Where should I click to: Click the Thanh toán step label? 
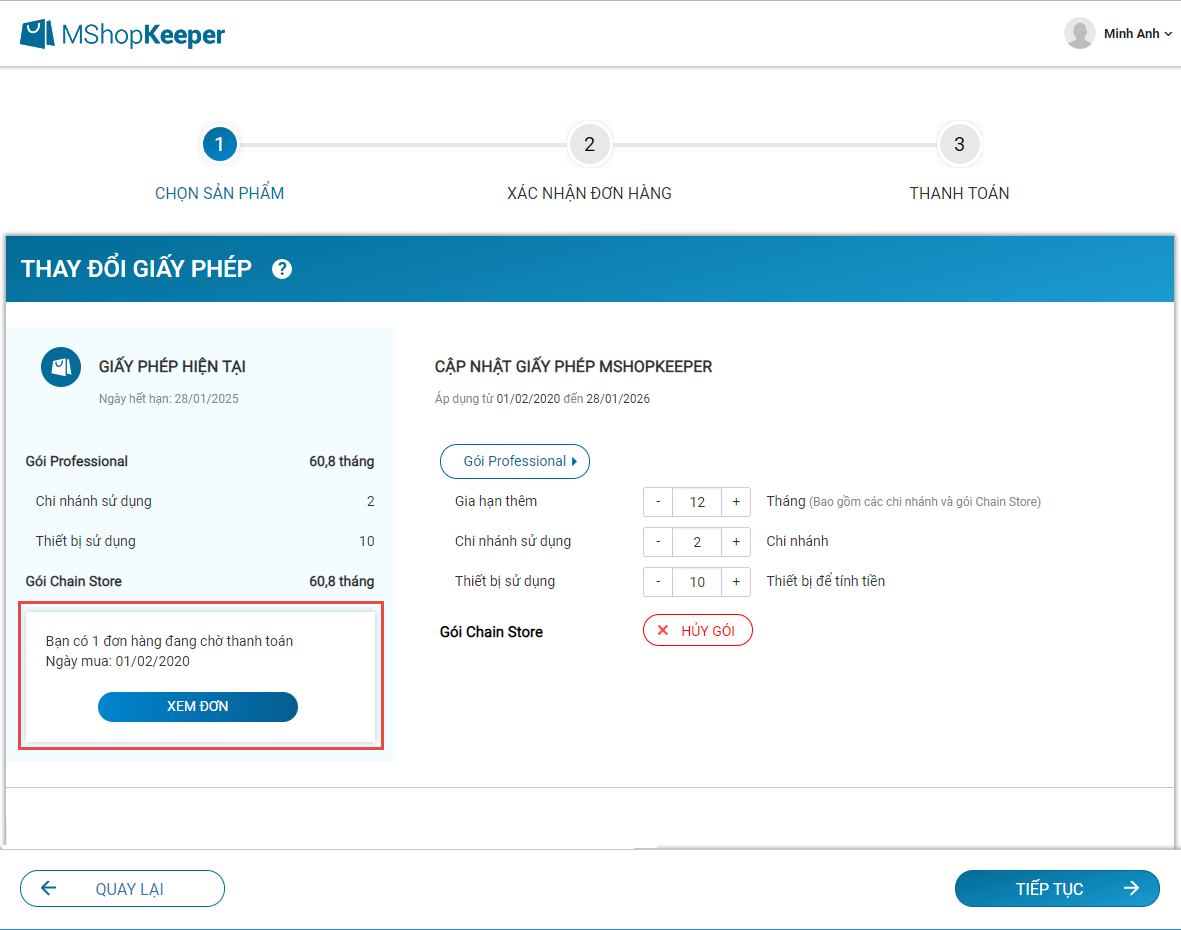(959, 194)
